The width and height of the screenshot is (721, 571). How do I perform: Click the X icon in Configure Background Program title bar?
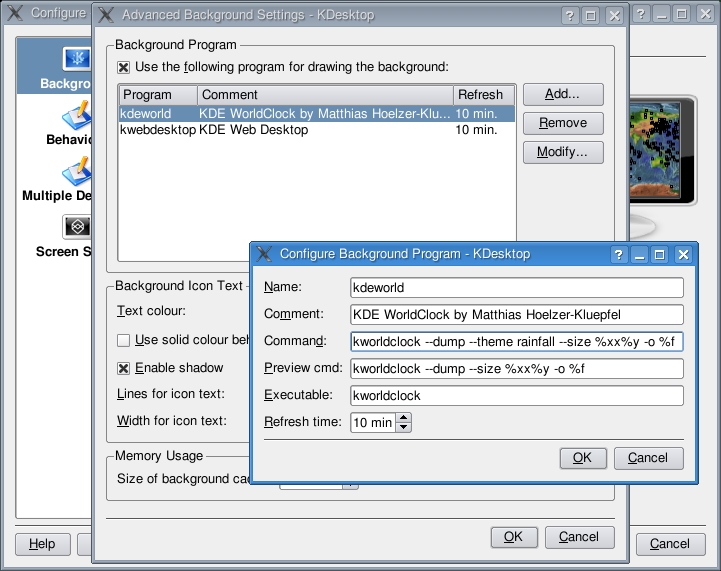(x=264, y=254)
